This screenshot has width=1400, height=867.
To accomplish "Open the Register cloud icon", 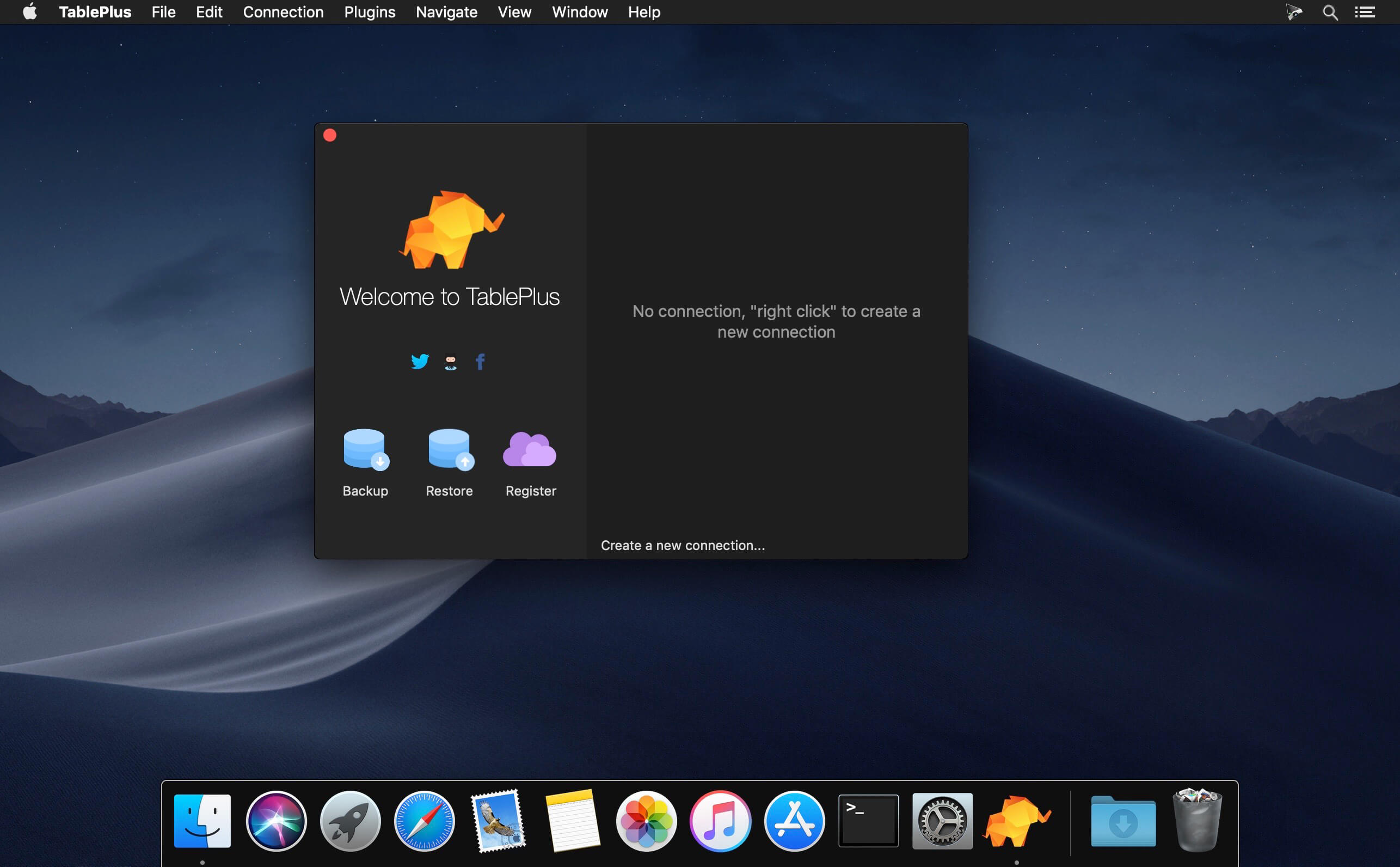I will [530, 449].
